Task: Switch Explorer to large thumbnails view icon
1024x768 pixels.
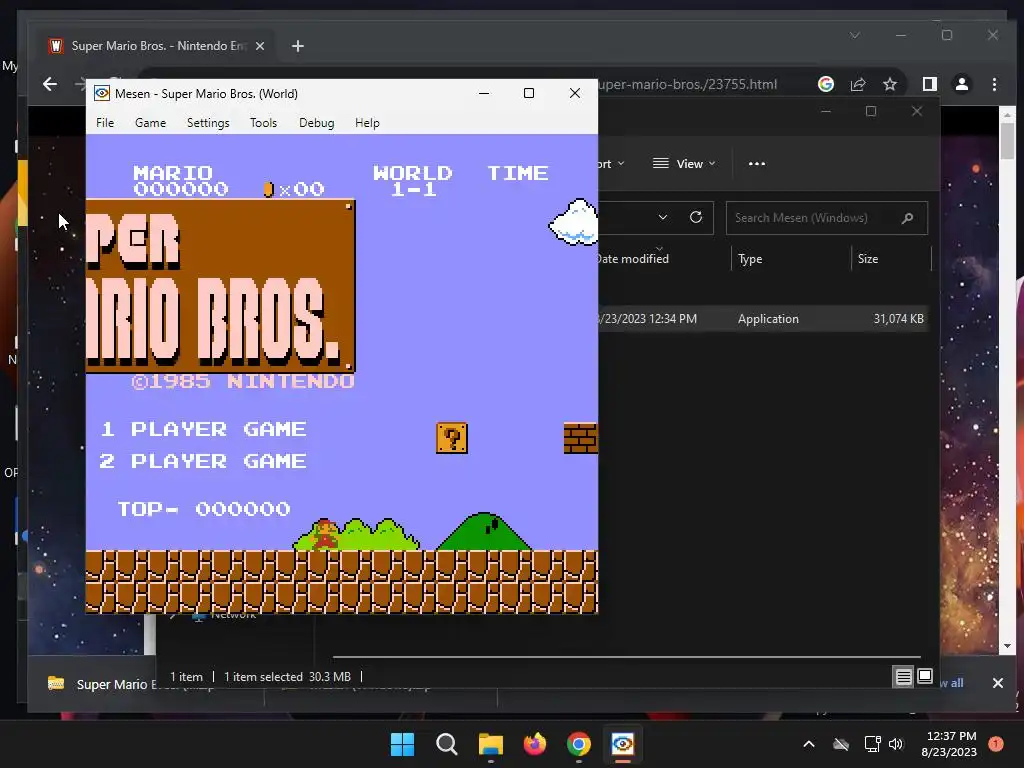Action: (x=925, y=677)
